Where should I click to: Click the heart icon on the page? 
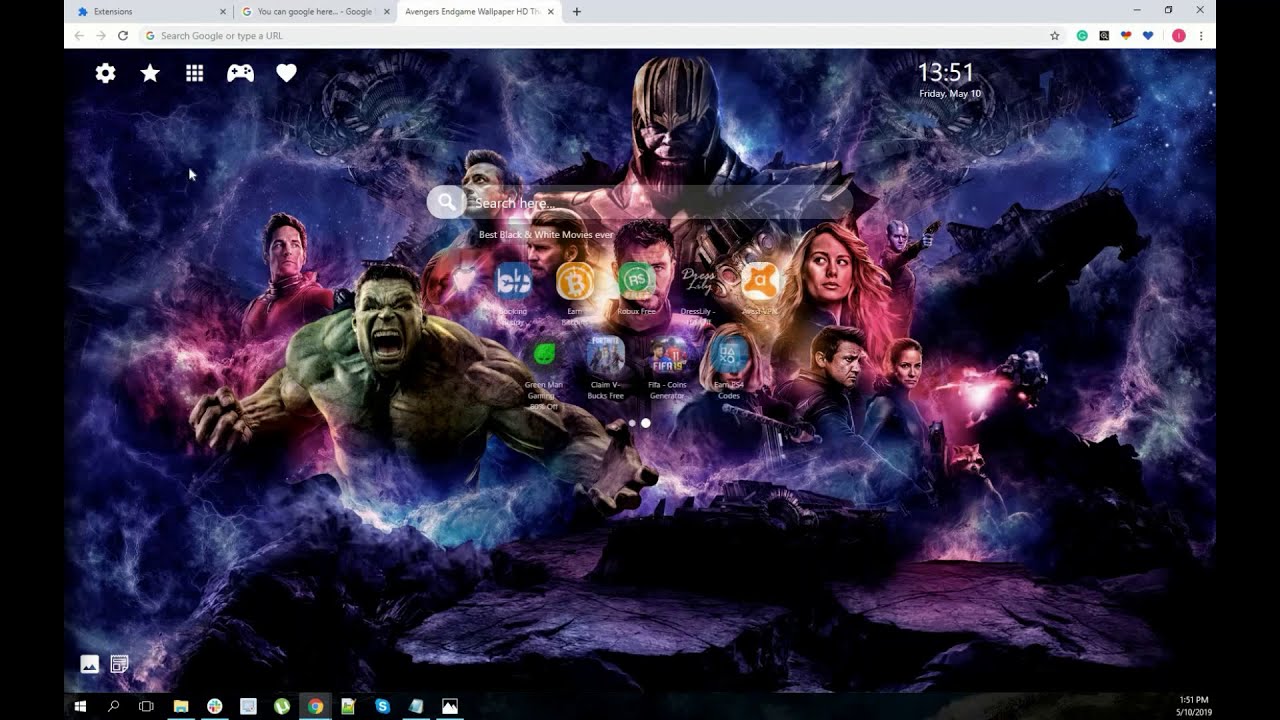286,73
